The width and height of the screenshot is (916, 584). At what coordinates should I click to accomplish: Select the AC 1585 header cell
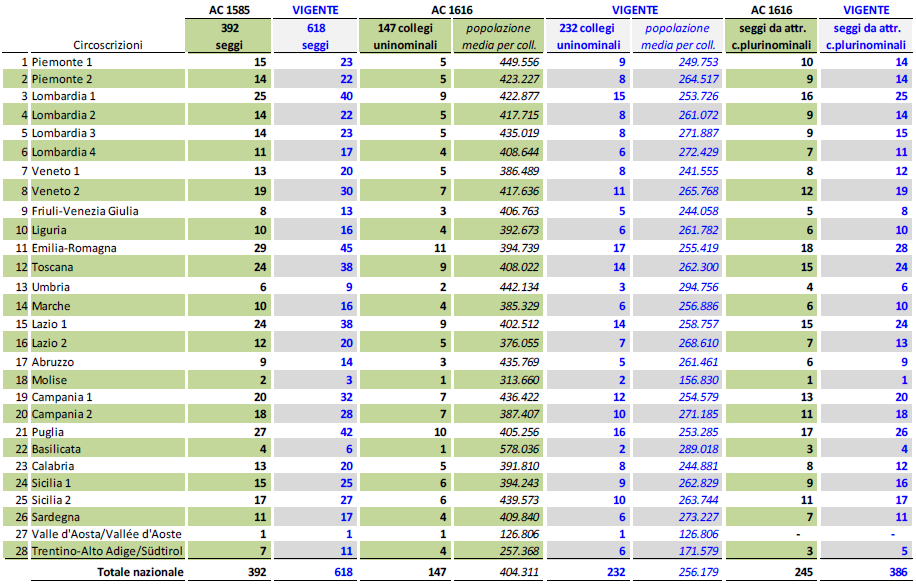tap(229, 10)
